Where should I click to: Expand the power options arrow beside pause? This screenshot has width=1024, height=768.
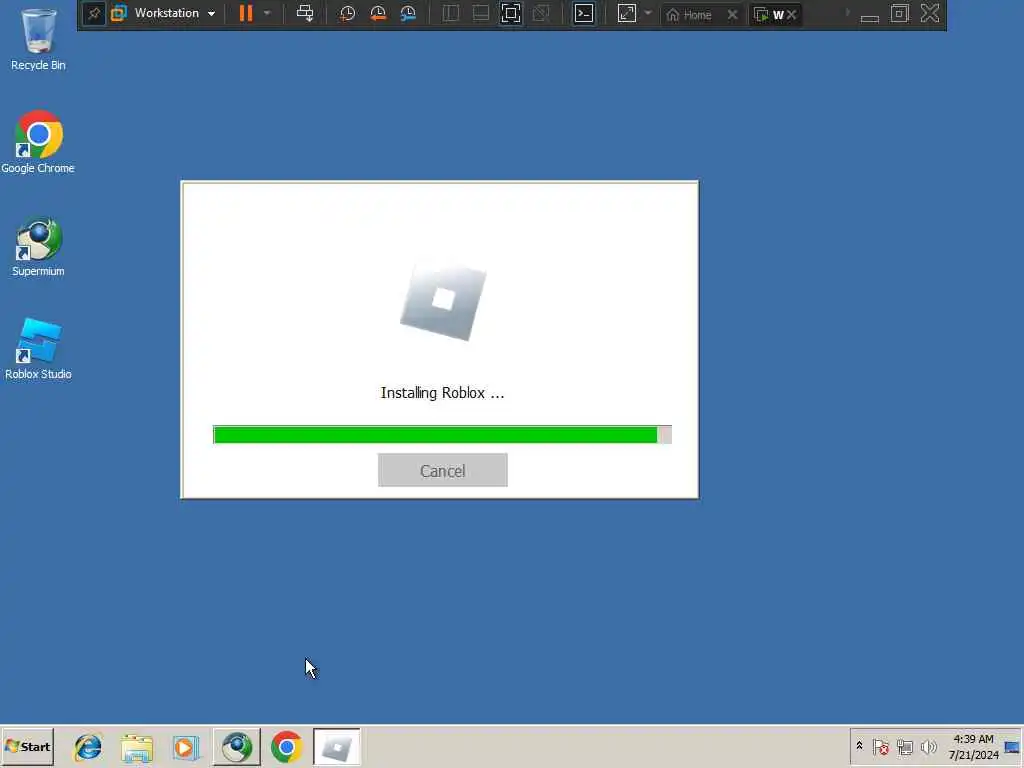point(267,13)
